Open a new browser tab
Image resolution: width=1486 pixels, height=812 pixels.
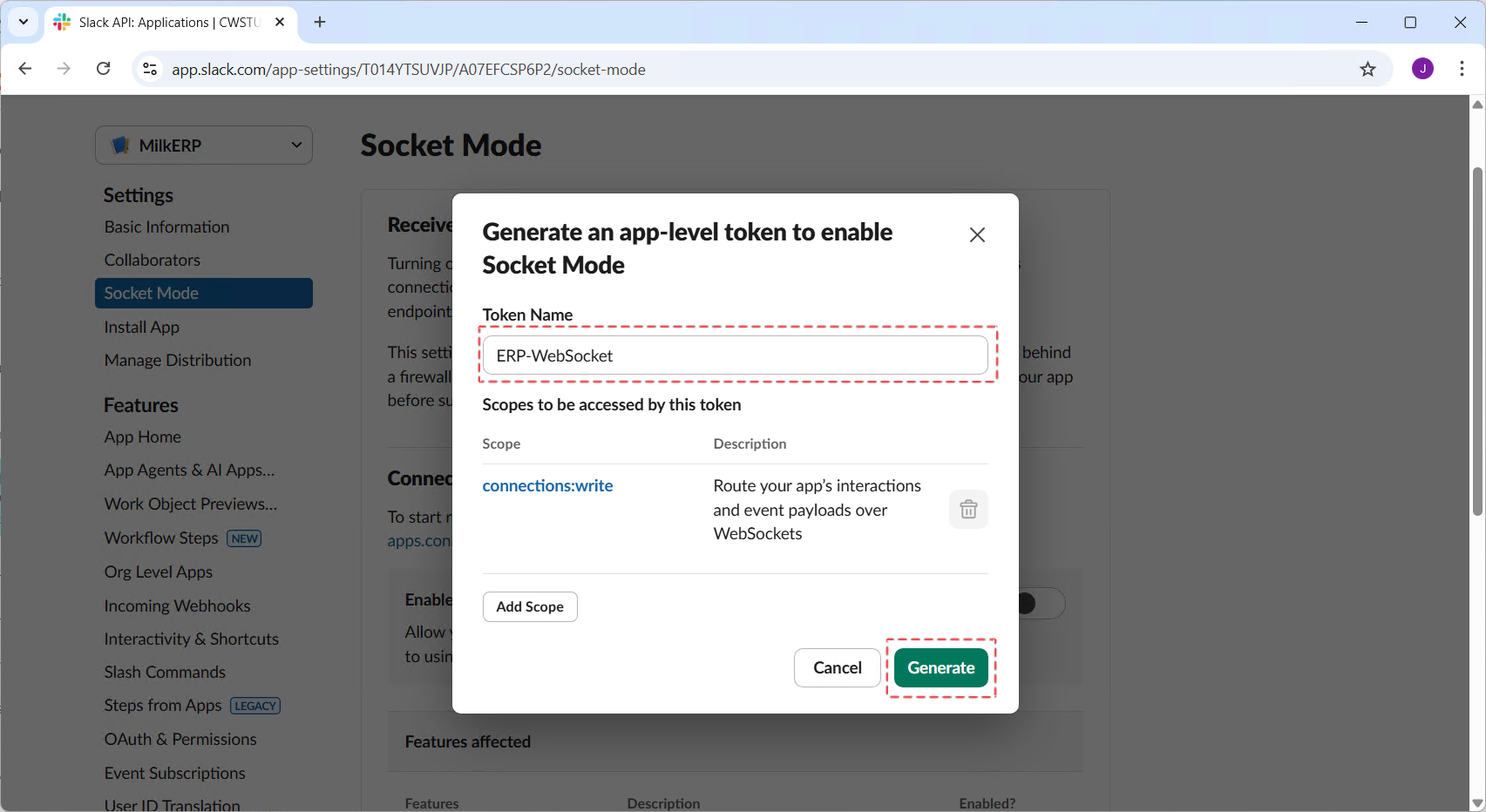pos(320,22)
